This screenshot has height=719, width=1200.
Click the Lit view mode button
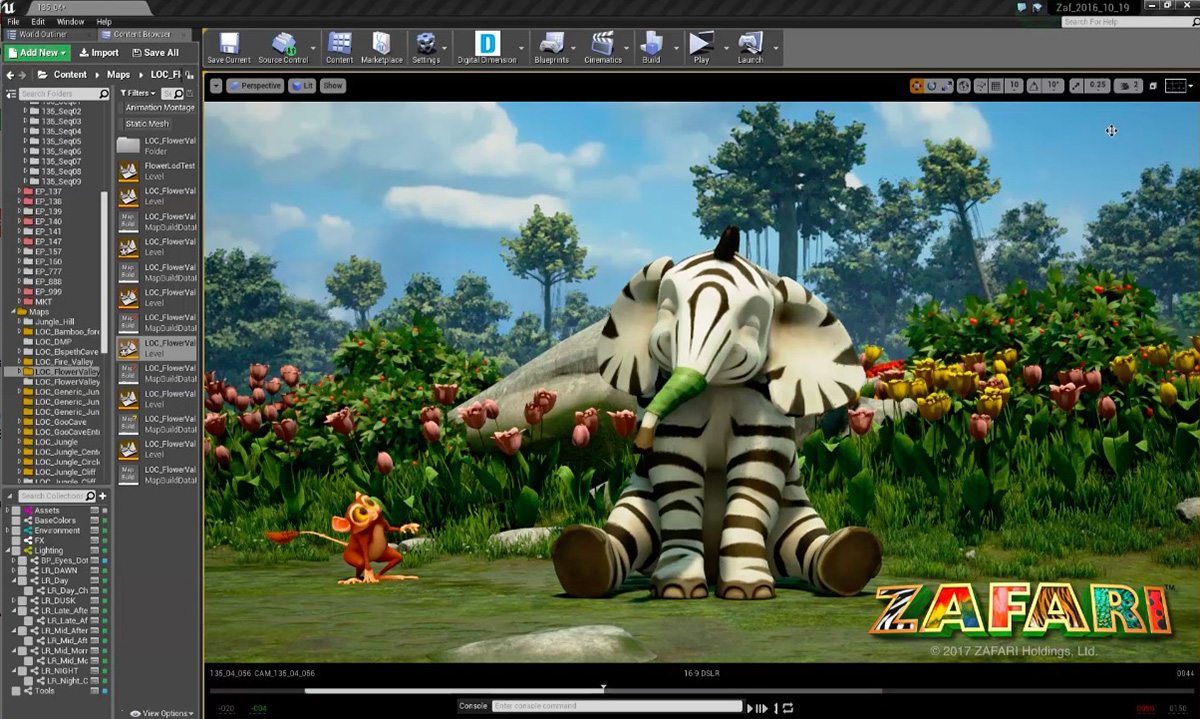(x=302, y=86)
